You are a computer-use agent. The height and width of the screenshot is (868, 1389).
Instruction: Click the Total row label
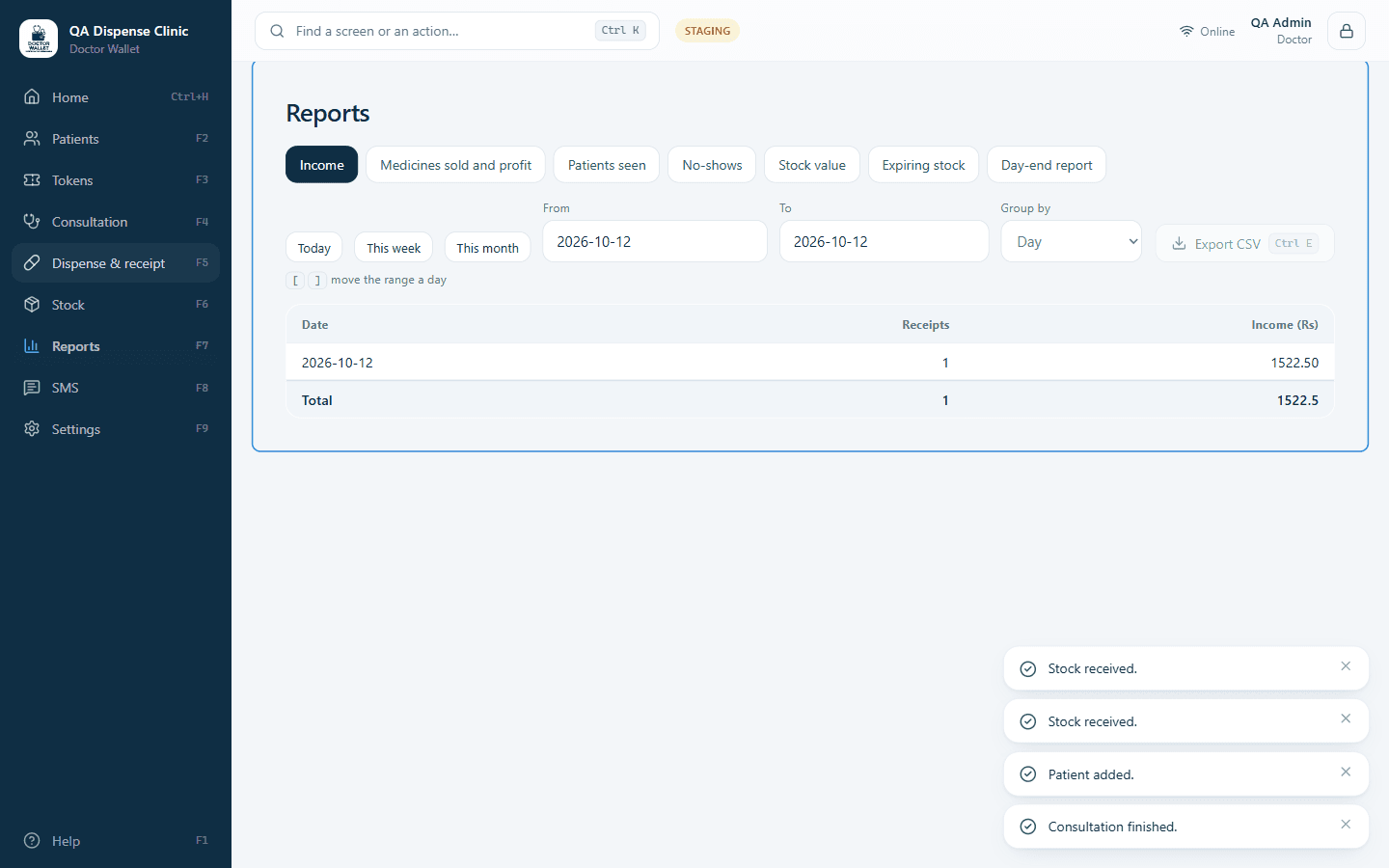[317, 400]
